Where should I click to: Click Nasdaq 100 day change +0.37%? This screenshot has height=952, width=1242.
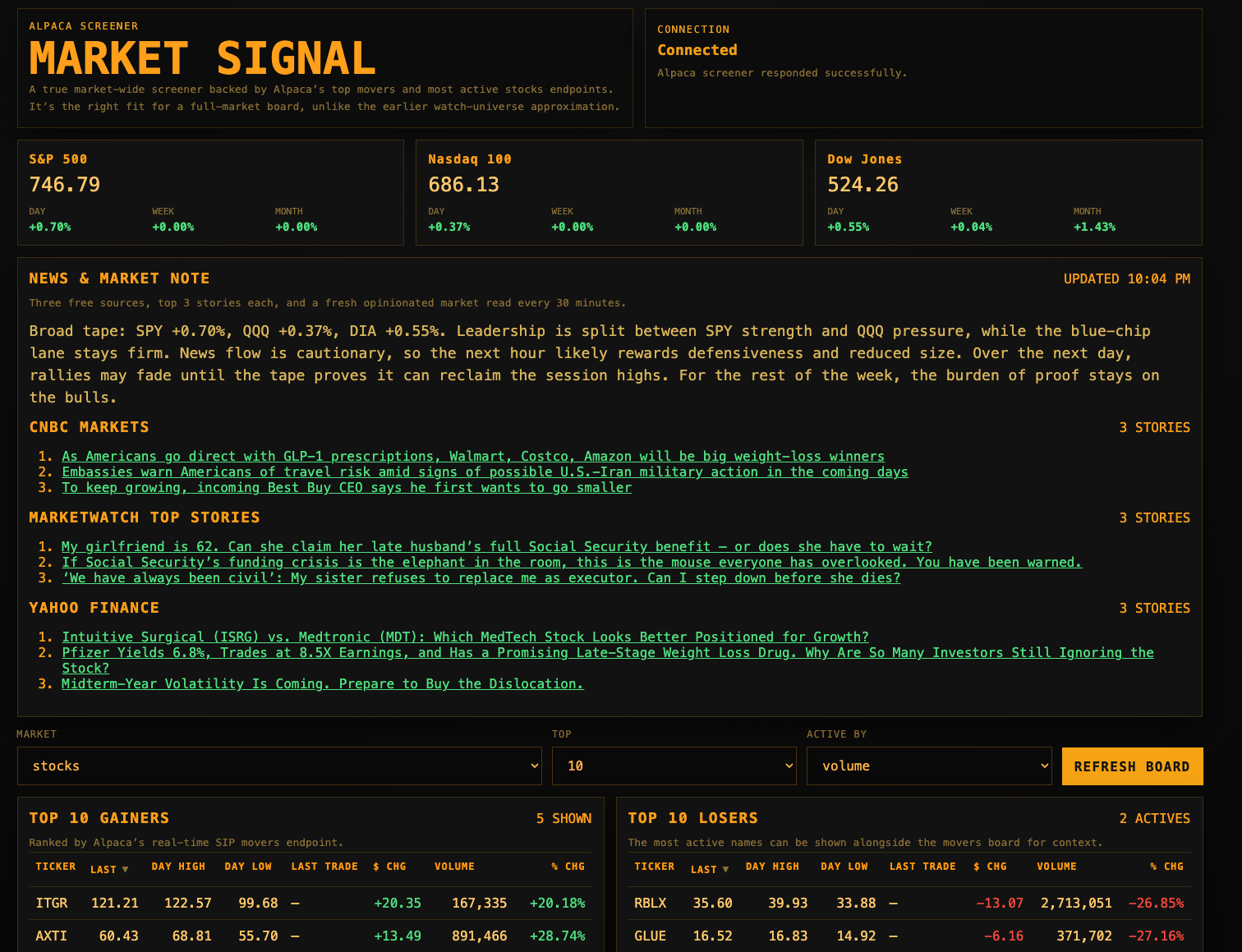449,228
